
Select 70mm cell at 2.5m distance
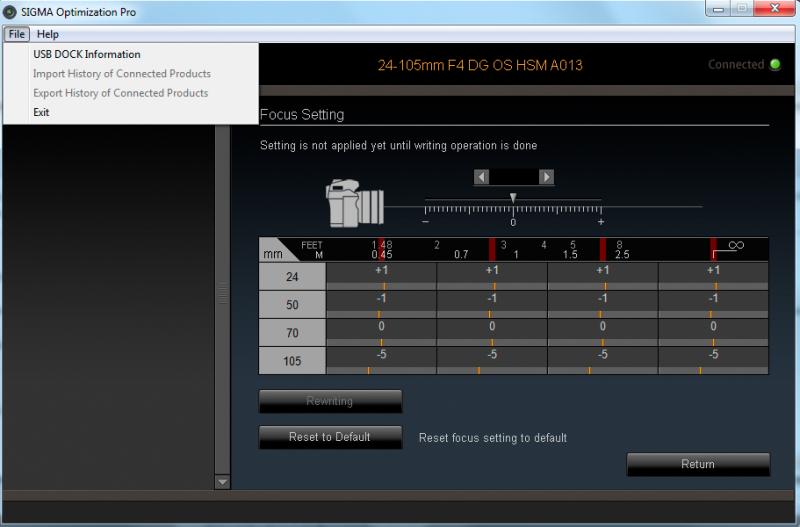coord(603,333)
